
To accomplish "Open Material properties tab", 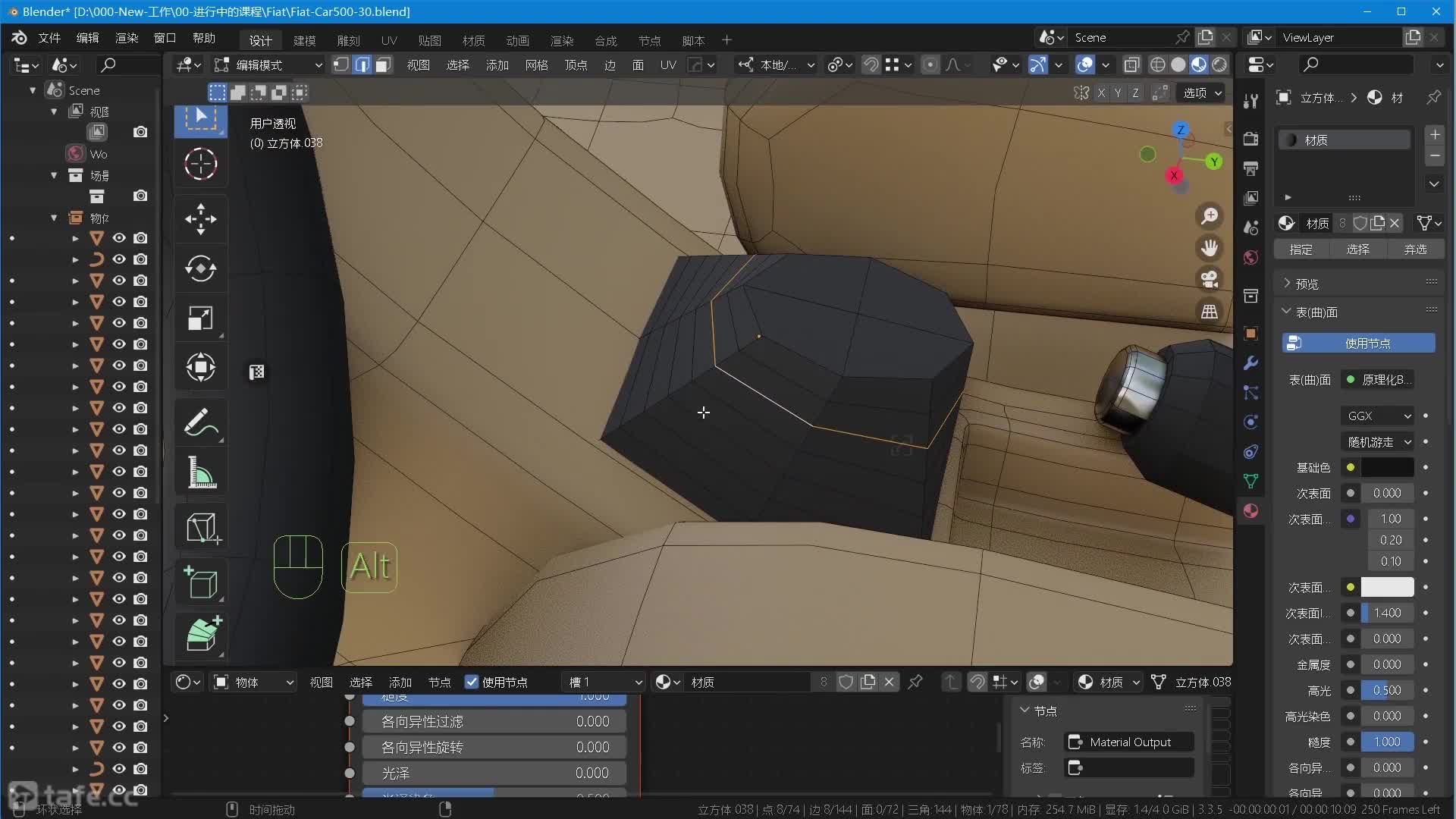I will pos(1250,511).
